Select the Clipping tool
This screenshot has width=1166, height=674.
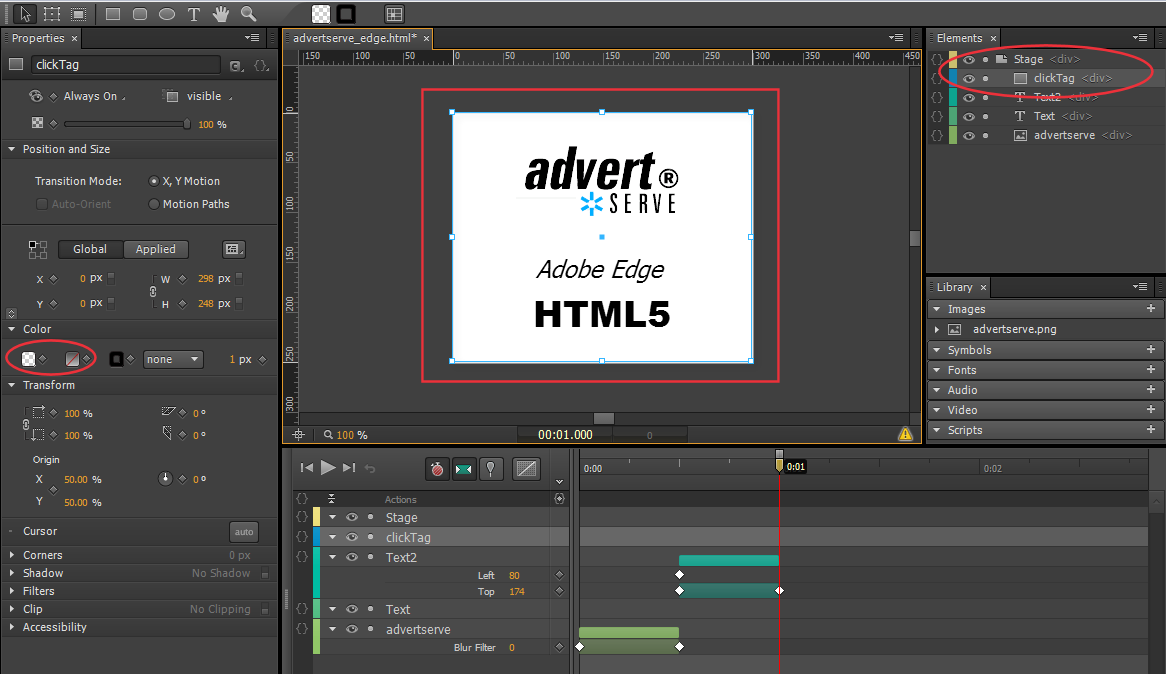tap(79, 13)
